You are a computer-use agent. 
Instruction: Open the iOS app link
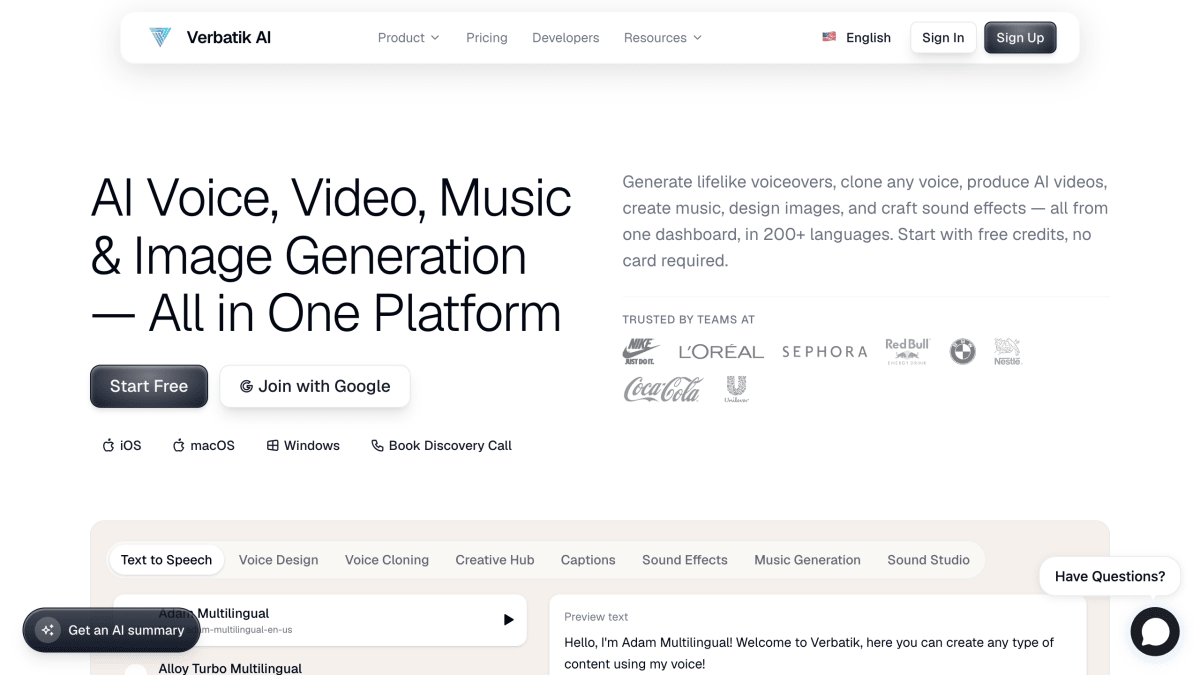click(122, 446)
